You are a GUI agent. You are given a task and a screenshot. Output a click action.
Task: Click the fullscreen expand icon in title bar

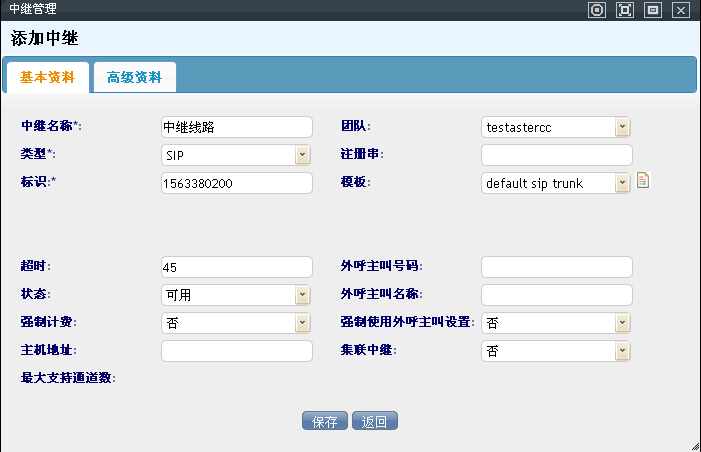[625, 10]
